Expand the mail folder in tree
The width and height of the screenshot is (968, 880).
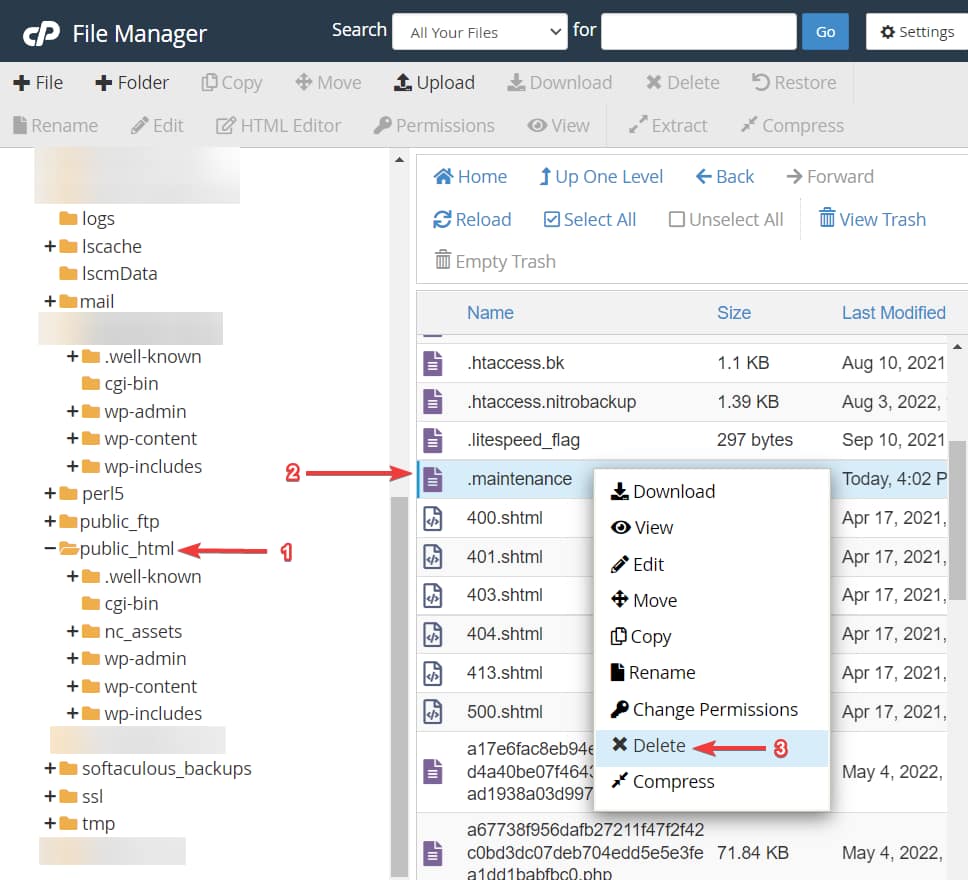(x=50, y=301)
